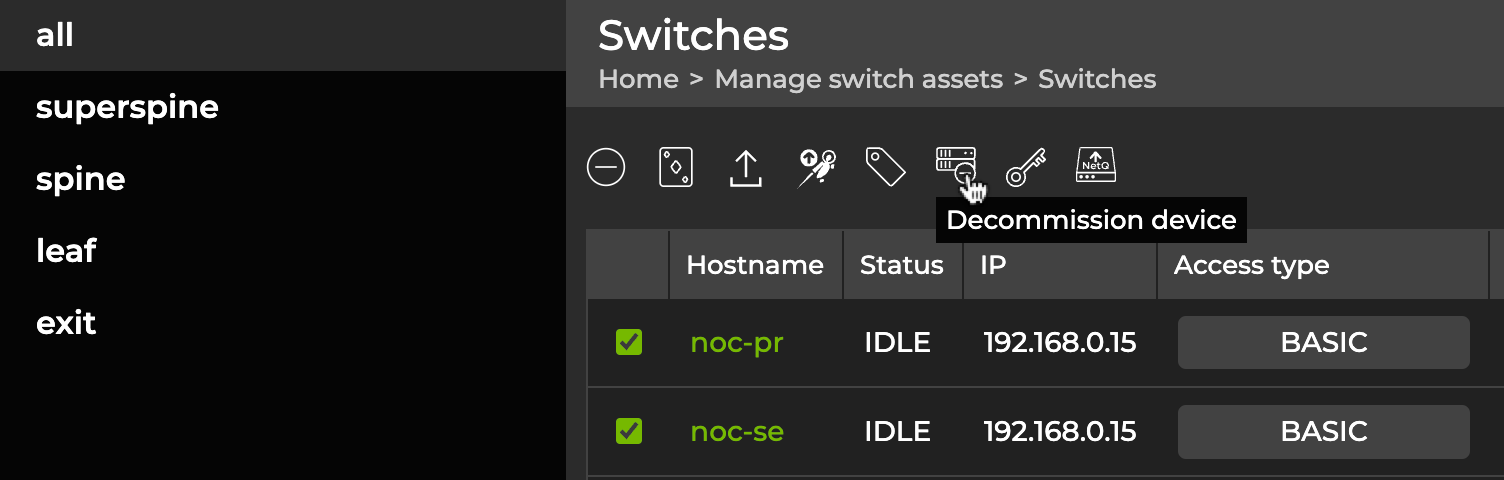This screenshot has width=1504, height=480.
Task: Click the label tag toolbar icon
Action: pos(885,167)
